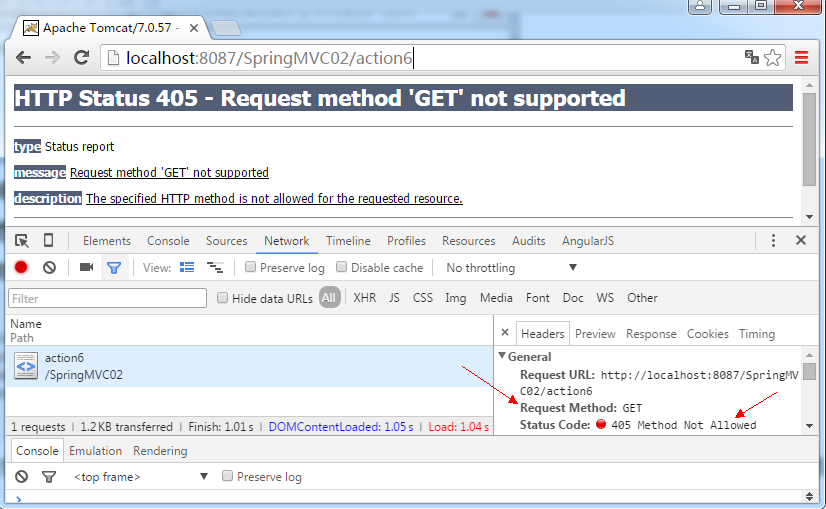The width and height of the screenshot is (826, 509).
Task: Filter requests by WS
Action: [x=605, y=298]
